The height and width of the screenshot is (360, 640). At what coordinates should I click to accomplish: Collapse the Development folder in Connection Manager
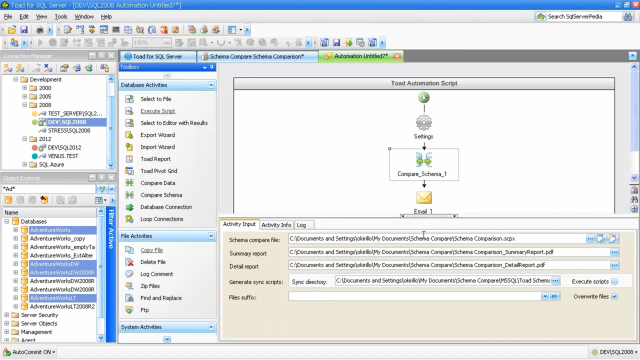pos(16,79)
